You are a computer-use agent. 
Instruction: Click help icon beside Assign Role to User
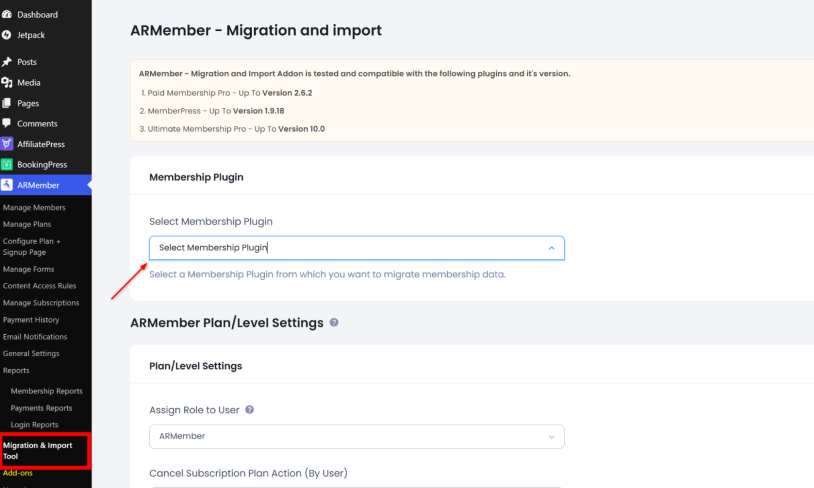pos(249,410)
